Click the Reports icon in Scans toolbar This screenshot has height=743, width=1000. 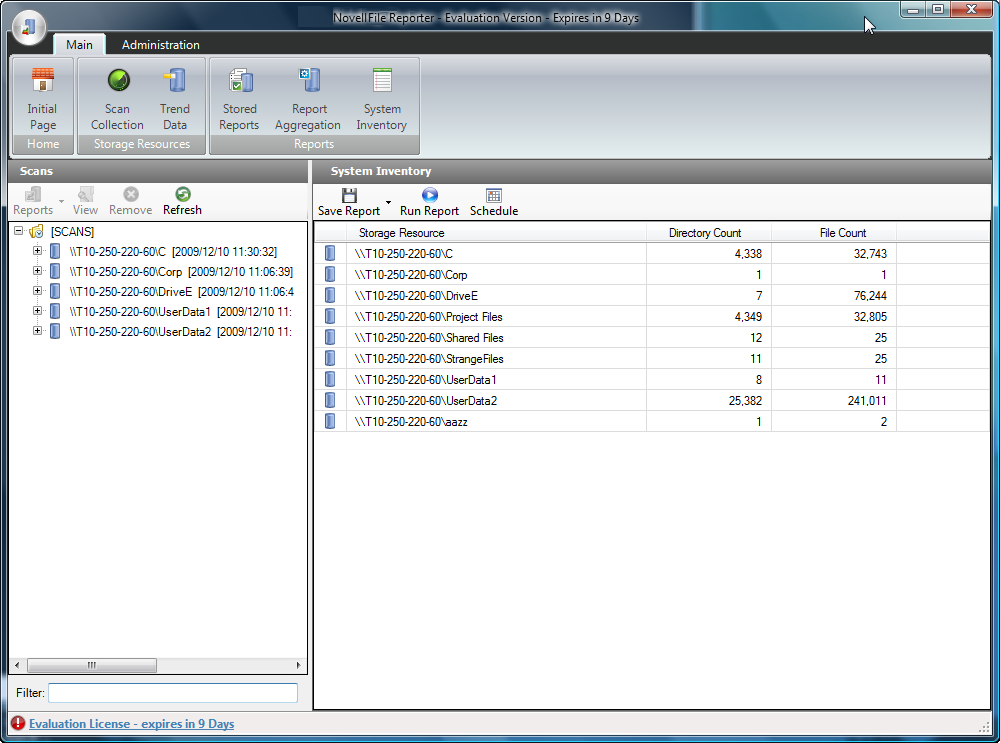[33, 194]
